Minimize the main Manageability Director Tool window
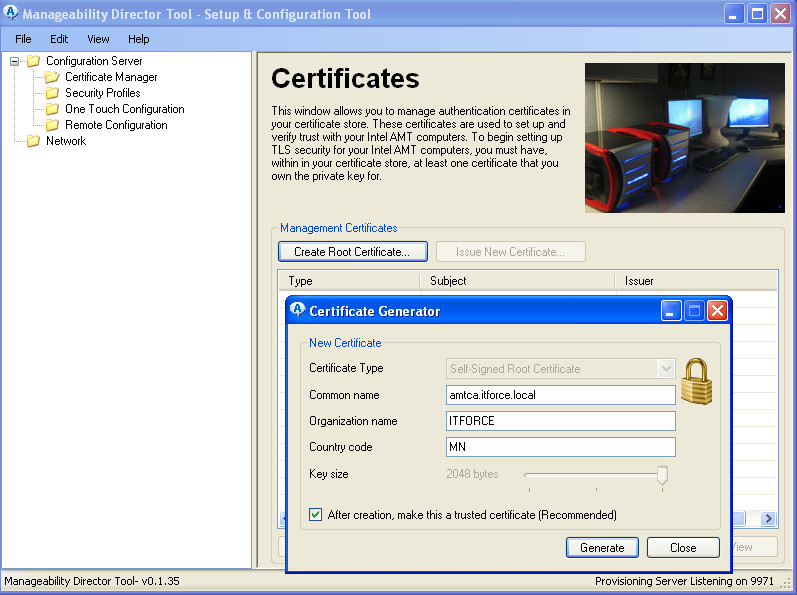This screenshot has height=595, width=797. tap(733, 14)
